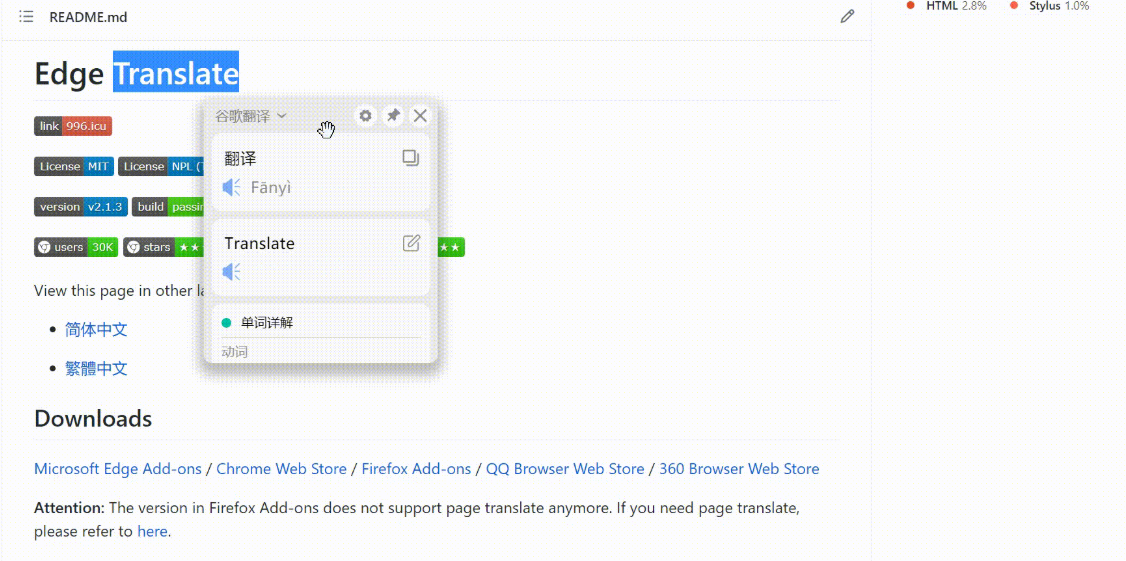Open 360 Browser Web Store link
Screen dimensions: 1126x561
click(739, 469)
